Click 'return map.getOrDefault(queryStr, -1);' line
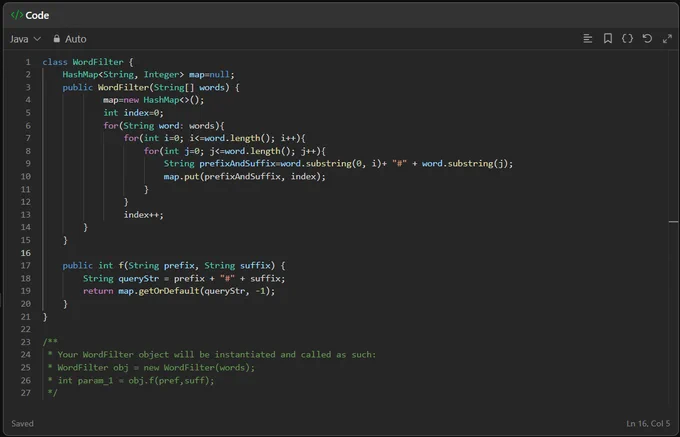This screenshot has height=437, width=680. [x=179, y=291]
